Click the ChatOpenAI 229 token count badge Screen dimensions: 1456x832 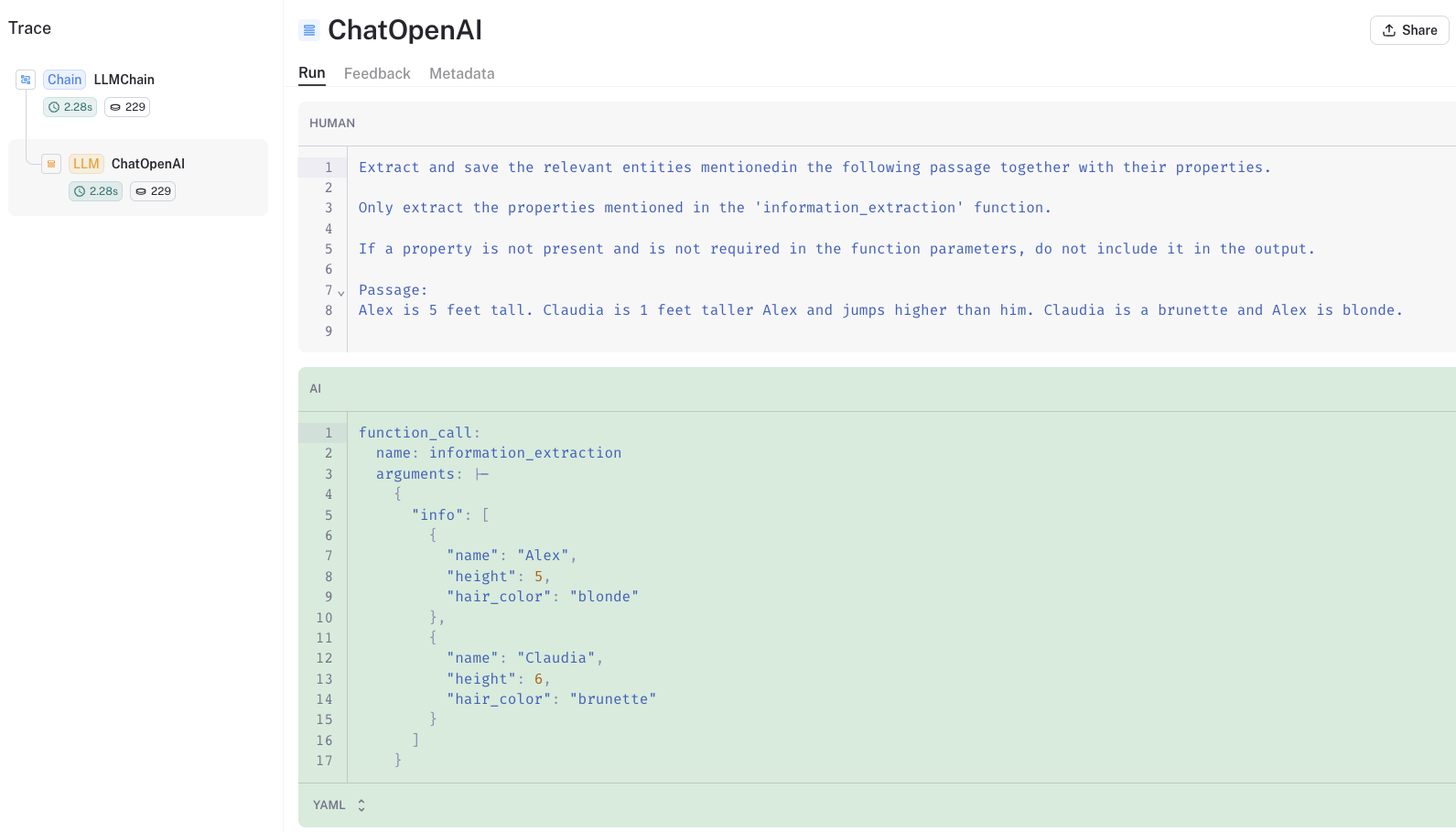[x=153, y=191]
